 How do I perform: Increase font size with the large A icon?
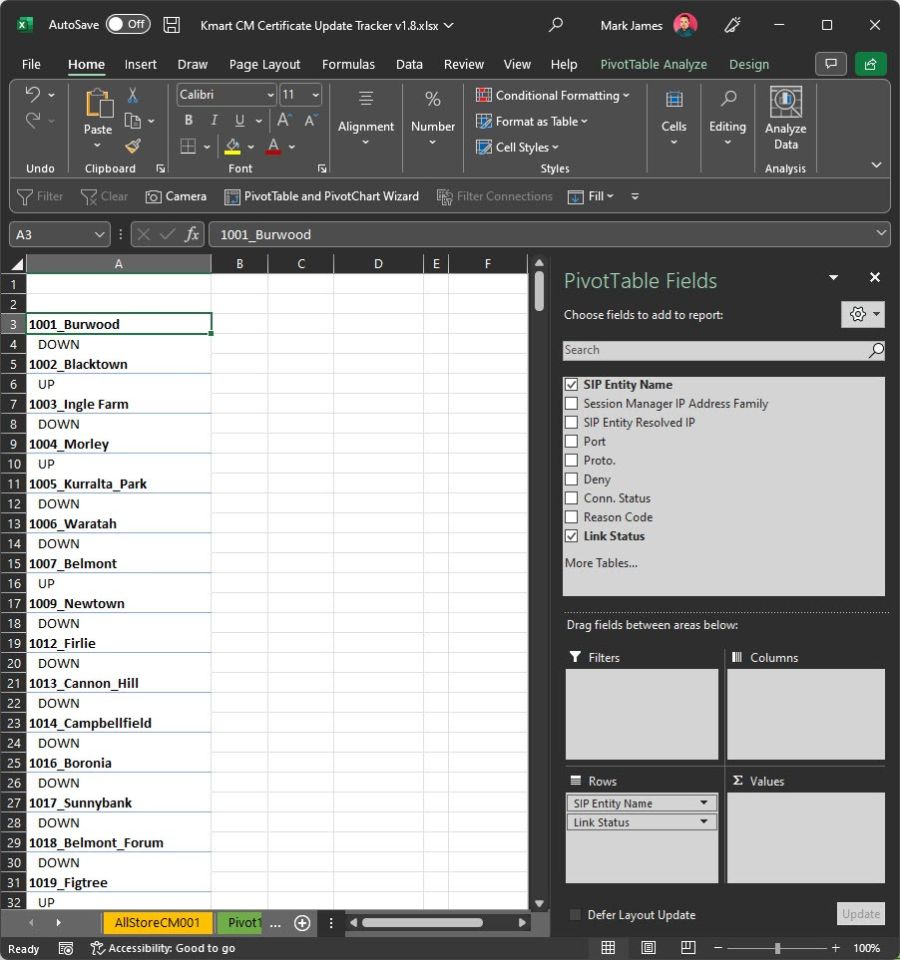283,120
